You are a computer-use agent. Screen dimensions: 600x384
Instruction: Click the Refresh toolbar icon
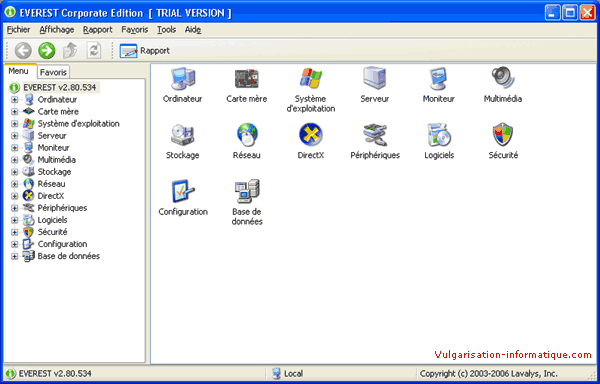point(93,50)
